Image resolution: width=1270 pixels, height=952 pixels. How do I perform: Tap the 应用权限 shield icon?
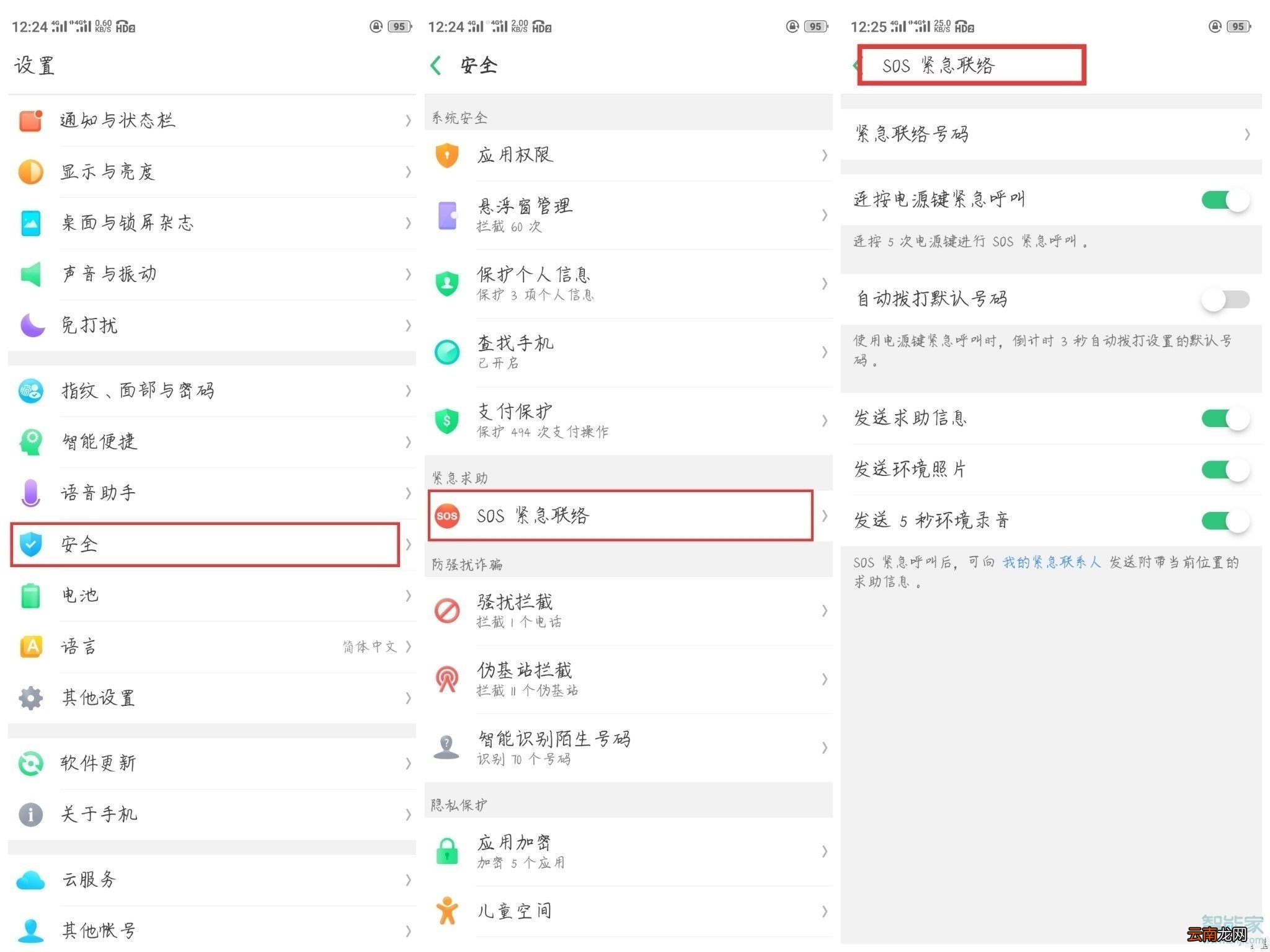tap(447, 156)
